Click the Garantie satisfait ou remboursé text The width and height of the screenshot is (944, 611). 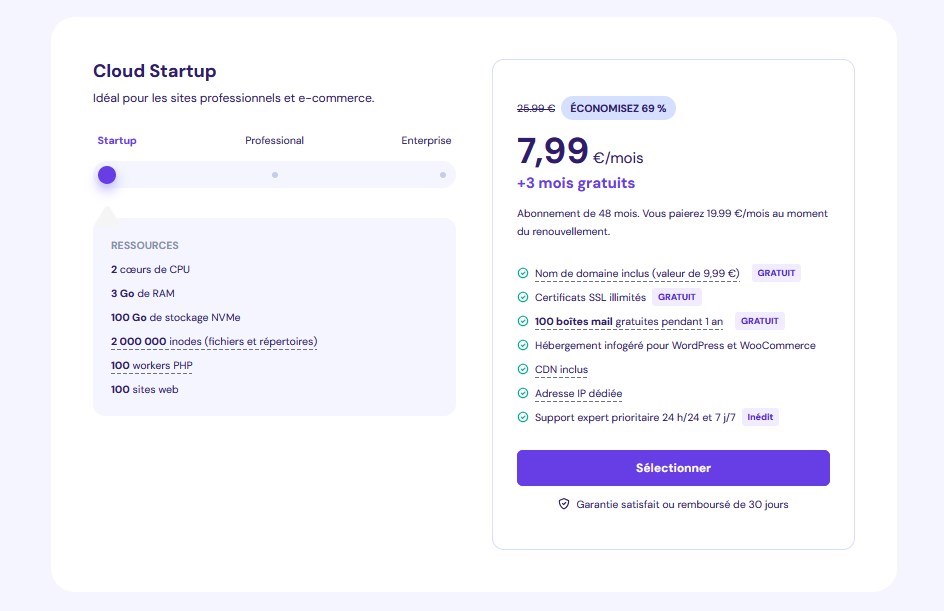(x=682, y=504)
